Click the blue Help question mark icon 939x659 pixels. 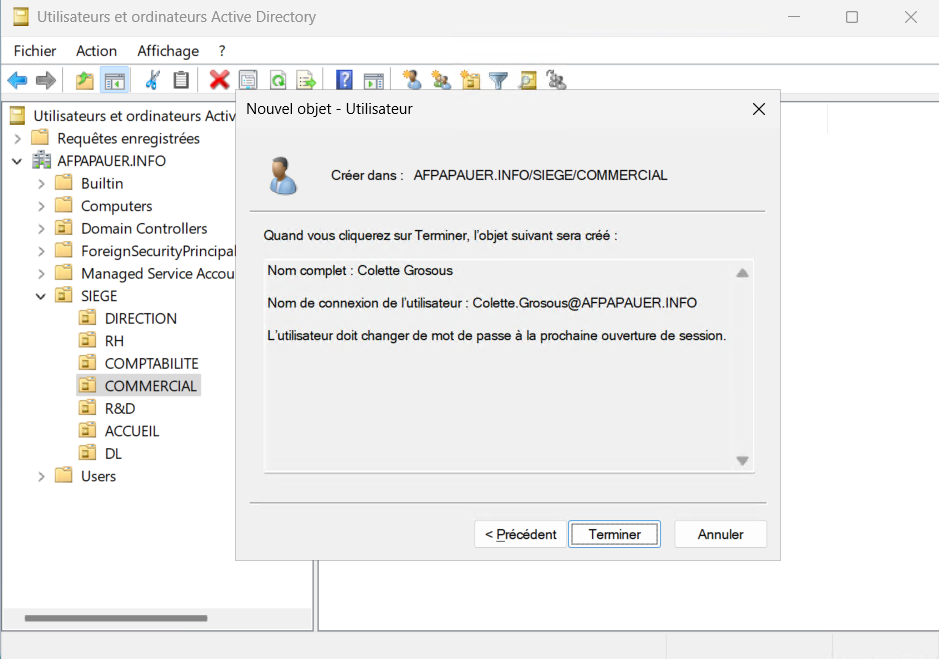[344, 80]
